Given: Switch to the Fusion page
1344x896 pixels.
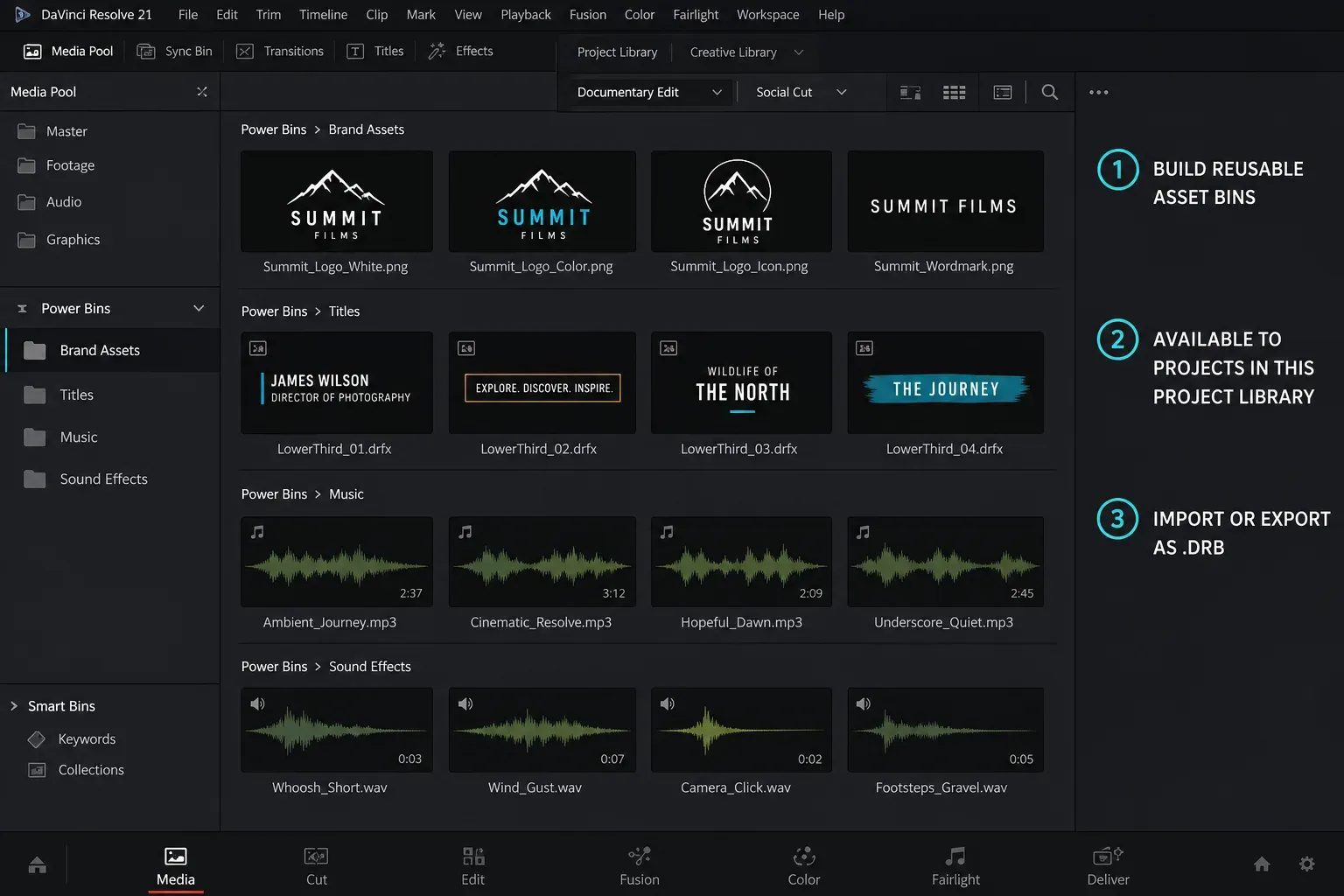Looking at the screenshot, I should click(x=640, y=866).
